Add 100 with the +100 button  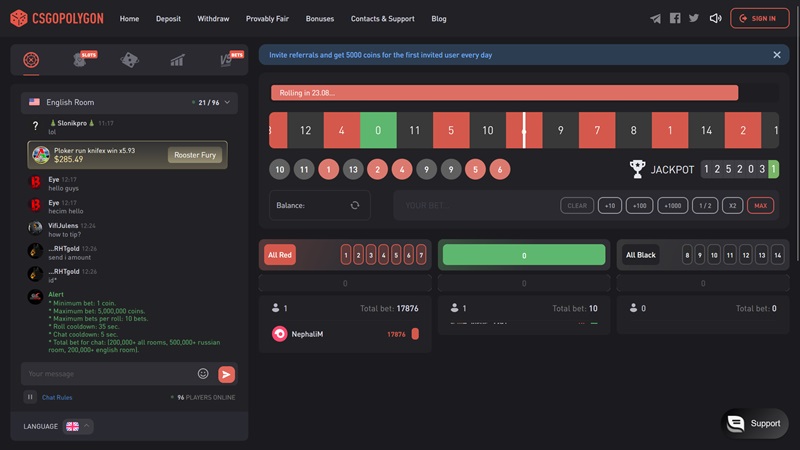pos(639,206)
